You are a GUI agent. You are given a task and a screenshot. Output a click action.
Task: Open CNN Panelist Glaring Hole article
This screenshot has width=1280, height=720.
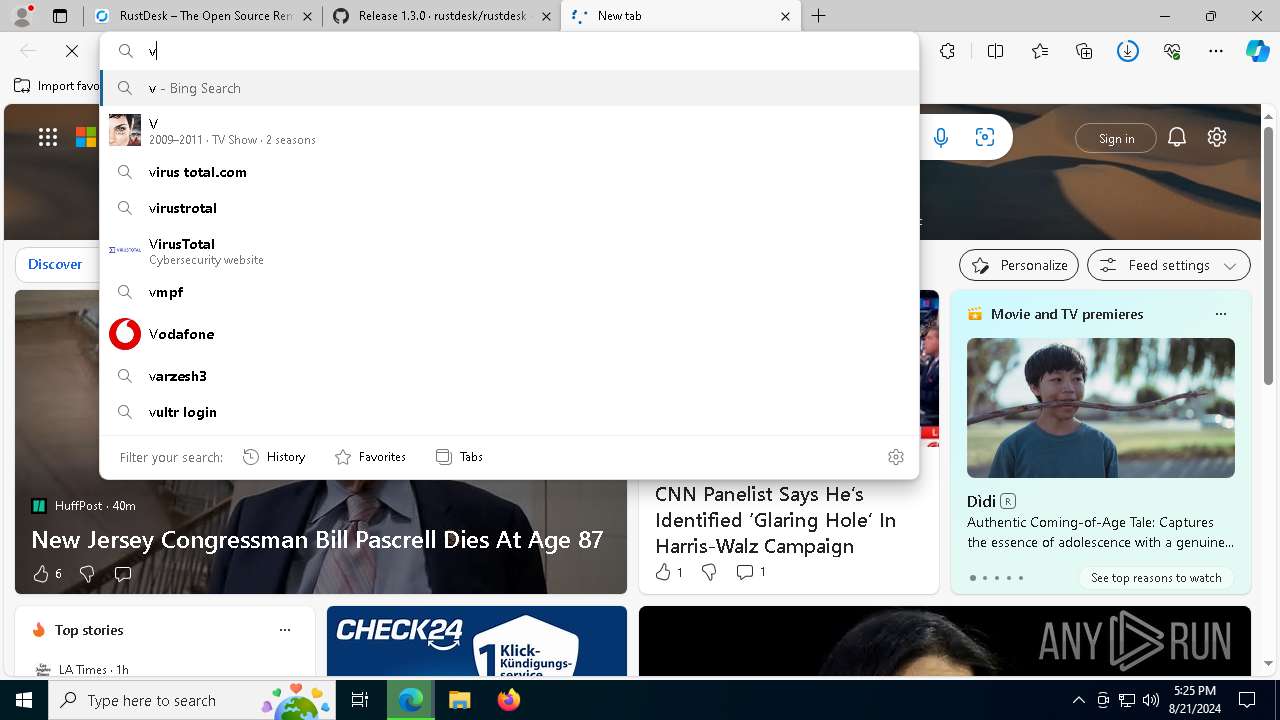(775, 520)
